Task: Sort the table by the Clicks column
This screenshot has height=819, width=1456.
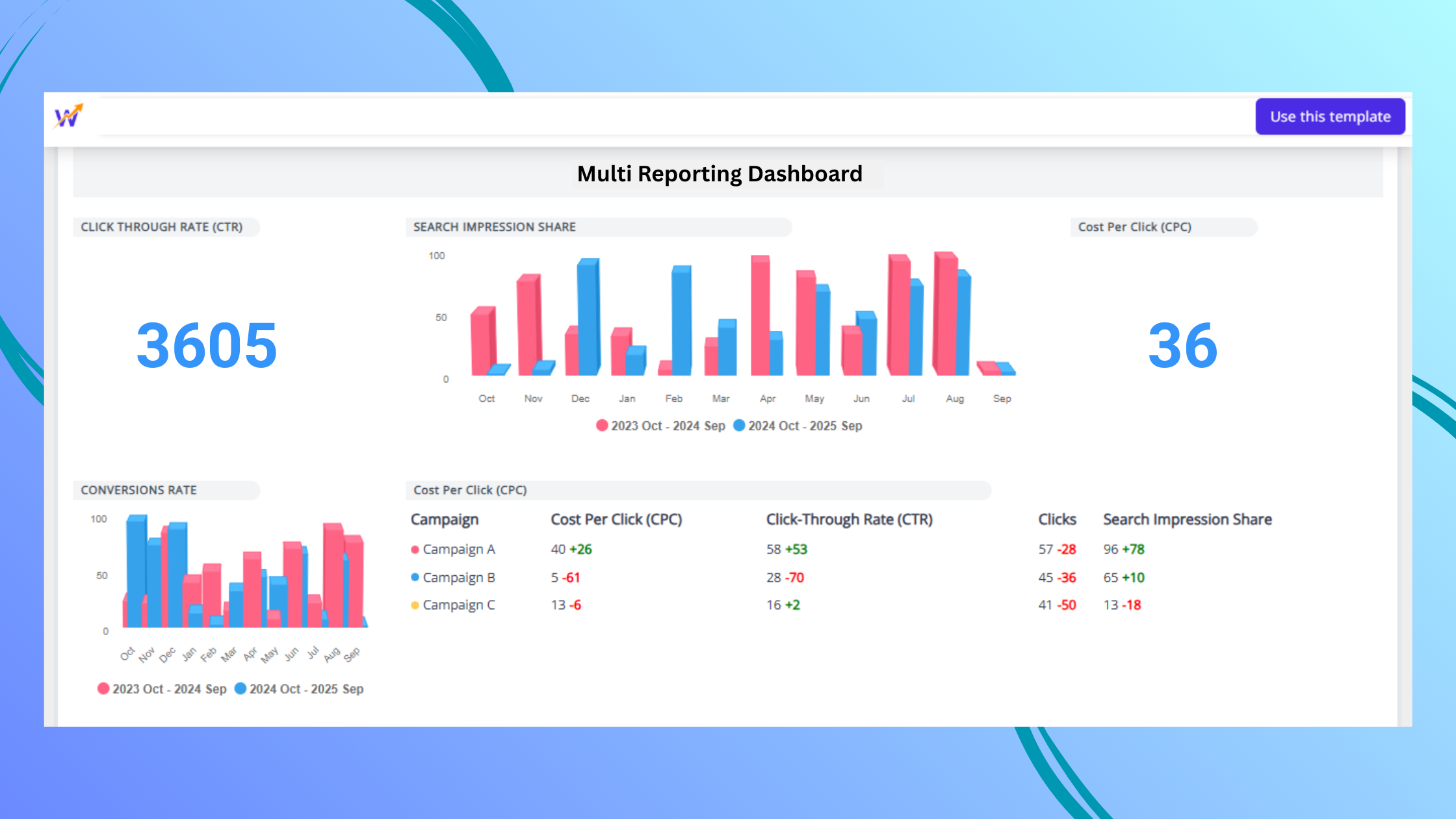Action: (1057, 519)
